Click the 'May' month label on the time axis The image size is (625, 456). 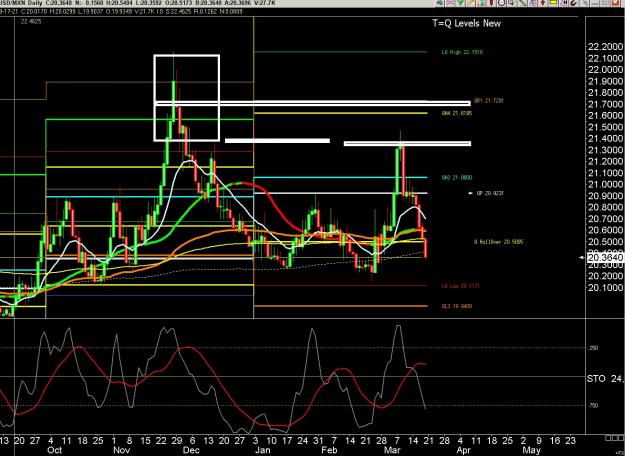pyautogui.click(x=532, y=450)
